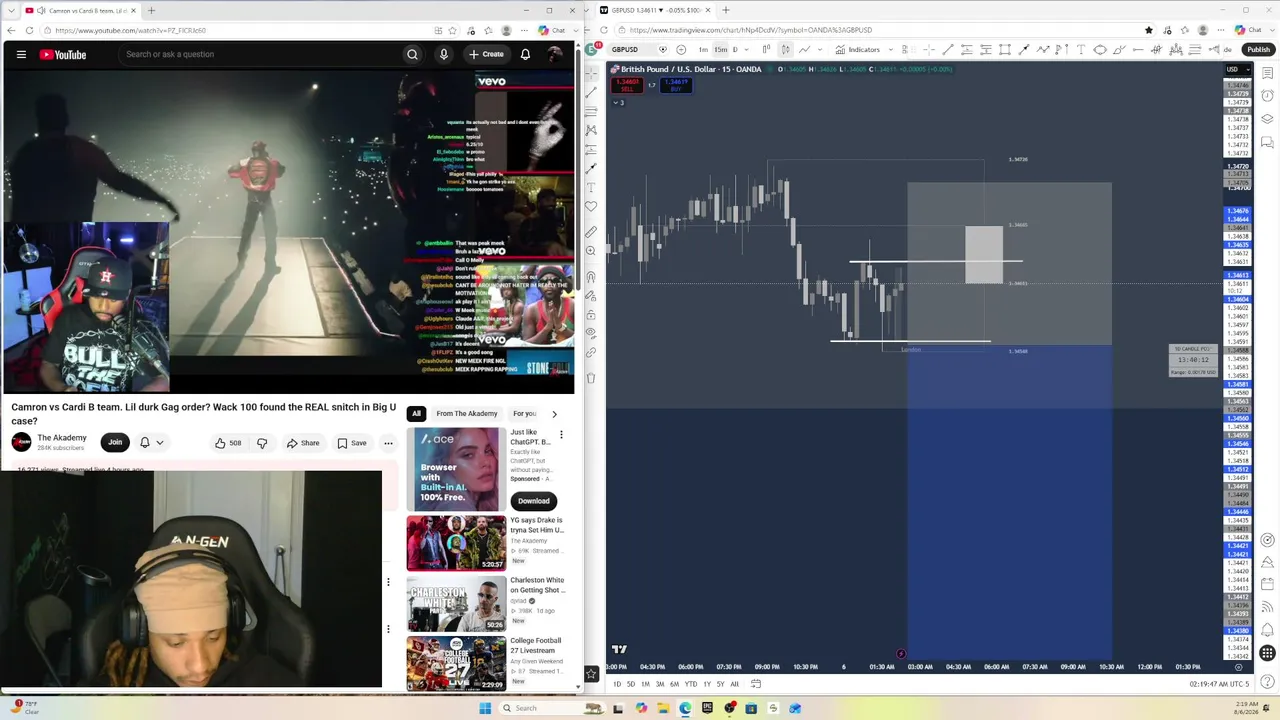Viewport: 1280px width, 720px height.
Task: Click the Join channel button
Action: 115,442
